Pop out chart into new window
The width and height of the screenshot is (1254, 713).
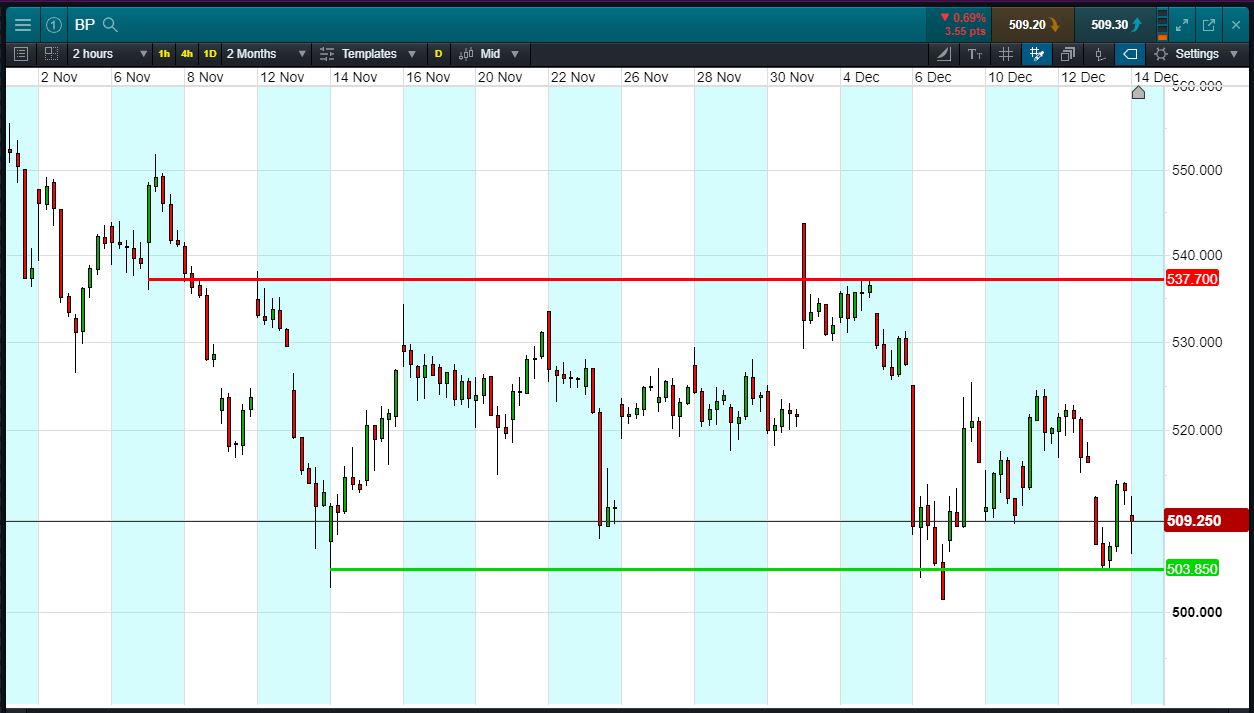coord(1209,25)
